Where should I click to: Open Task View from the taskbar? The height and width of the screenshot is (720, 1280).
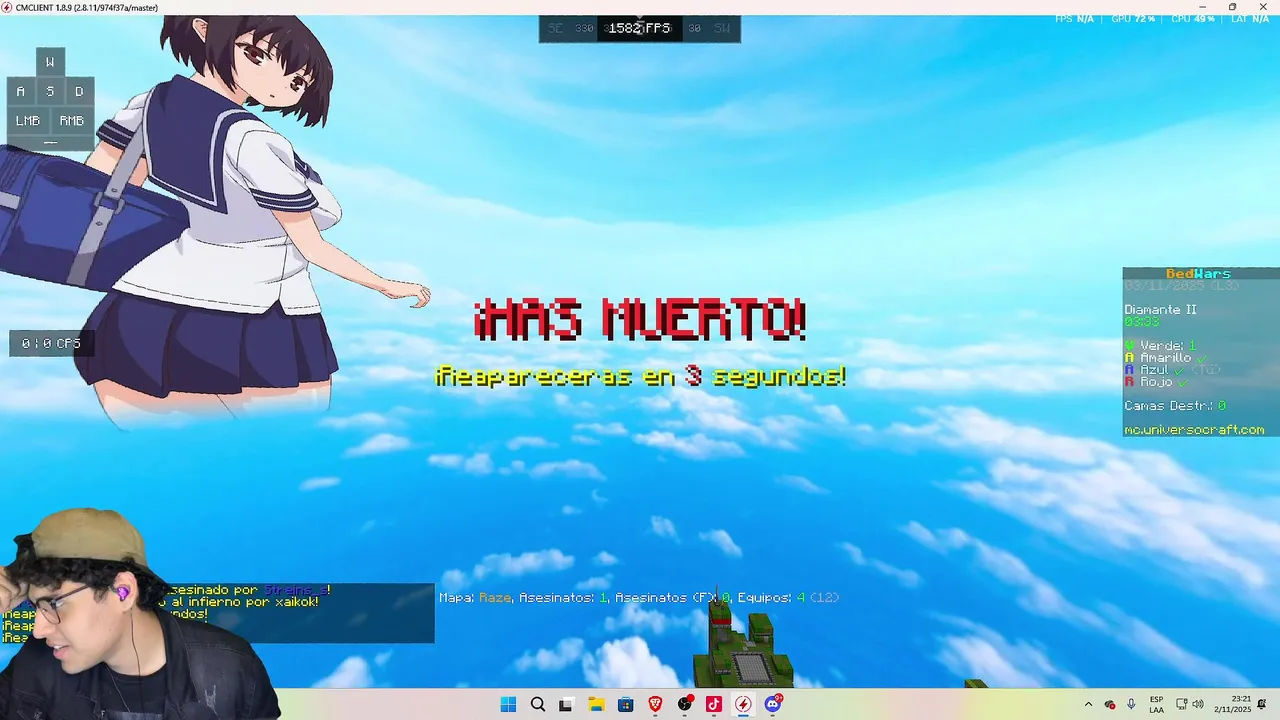point(566,704)
